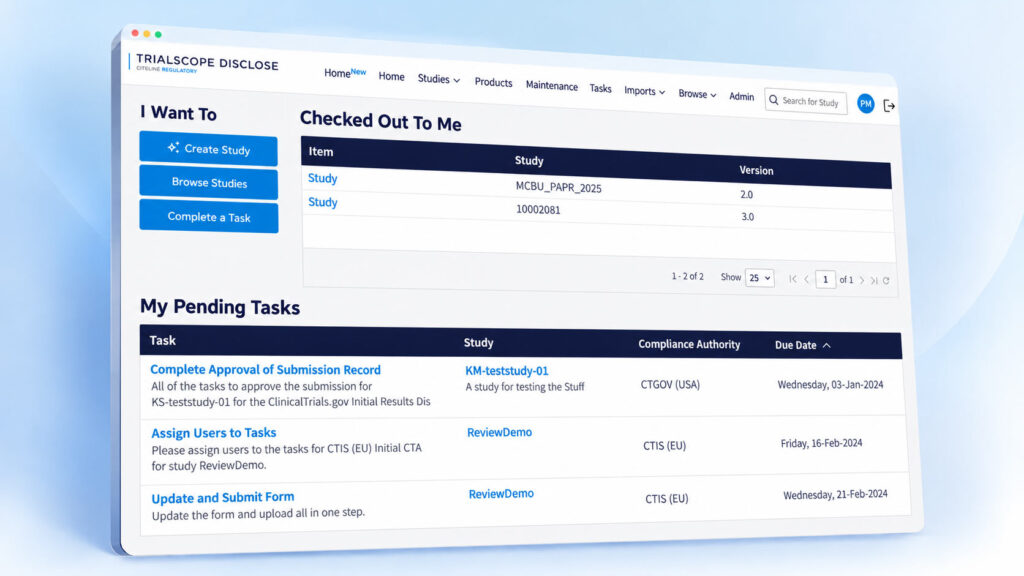Expand the Browse menu

(697, 94)
